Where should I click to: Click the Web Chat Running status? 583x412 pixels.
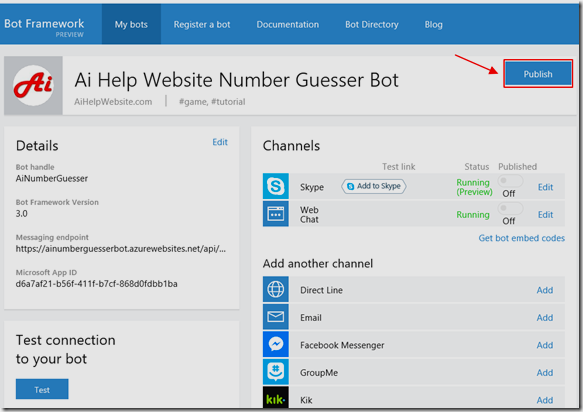click(x=473, y=215)
